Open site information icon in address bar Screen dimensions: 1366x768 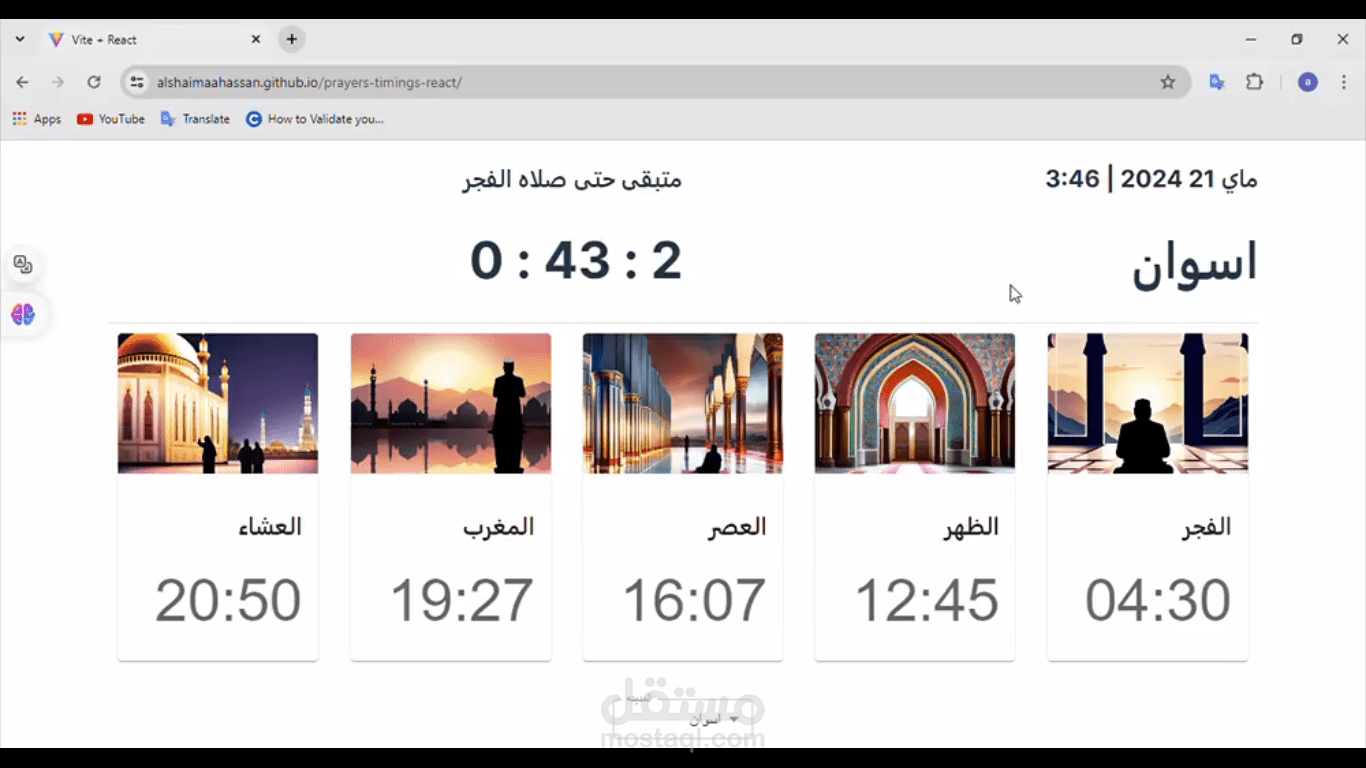coord(138,82)
